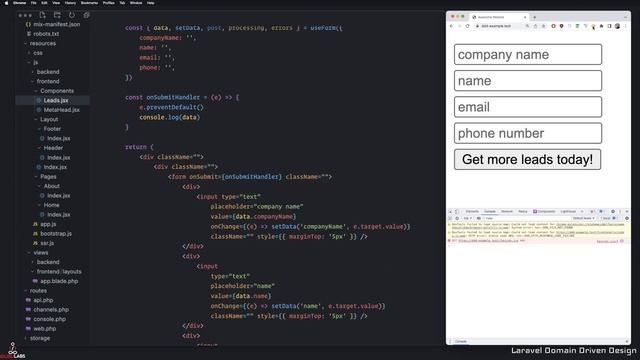
Task: Open the Apple menu
Action: click(6, 3)
